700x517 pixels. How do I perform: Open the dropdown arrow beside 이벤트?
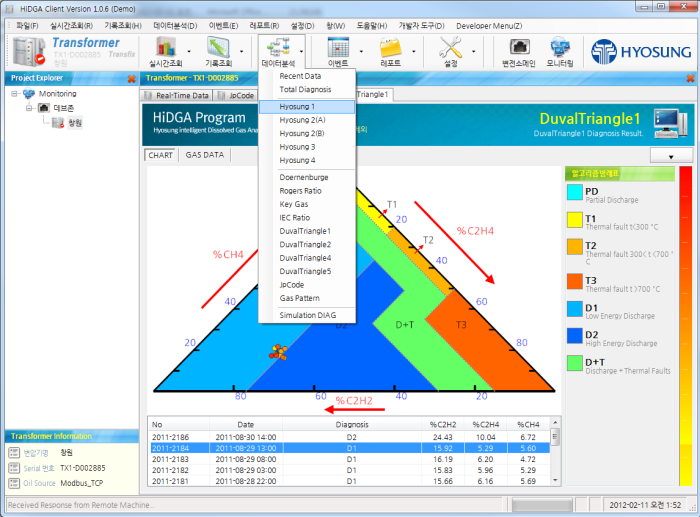pos(361,51)
